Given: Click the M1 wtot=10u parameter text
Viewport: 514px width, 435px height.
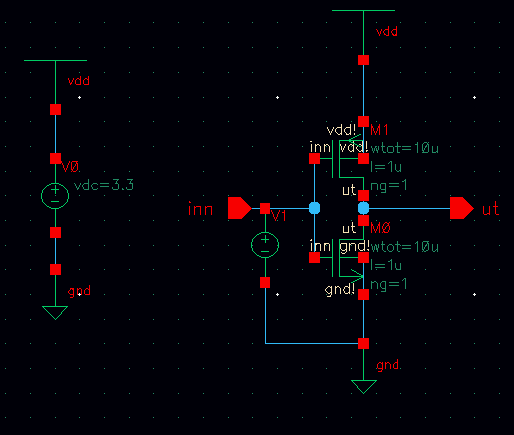Looking at the screenshot, I should pyautogui.click(x=404, y=148).
